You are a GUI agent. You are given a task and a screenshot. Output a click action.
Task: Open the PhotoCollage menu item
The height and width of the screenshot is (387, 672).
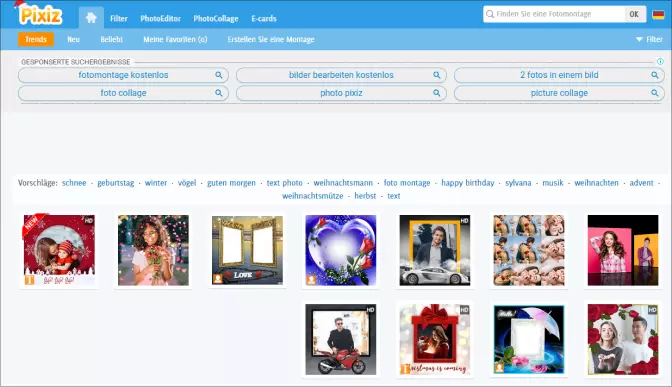point(216,18)
